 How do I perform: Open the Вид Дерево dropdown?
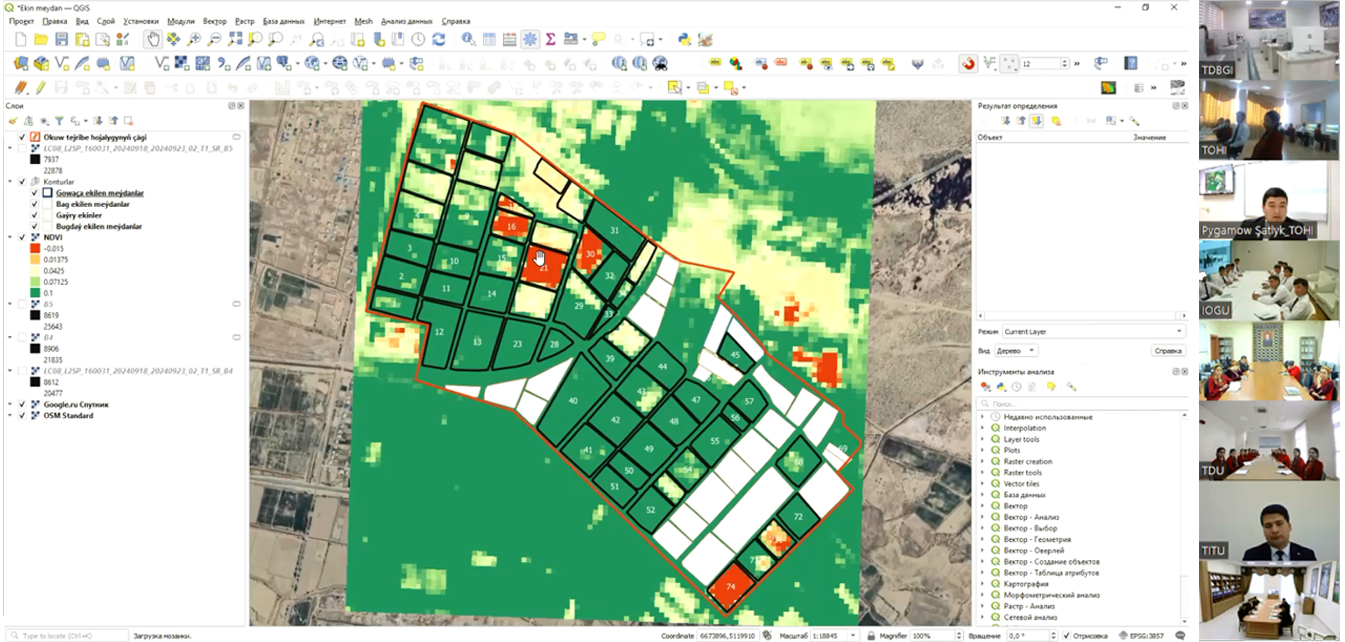click(1017, 351)
